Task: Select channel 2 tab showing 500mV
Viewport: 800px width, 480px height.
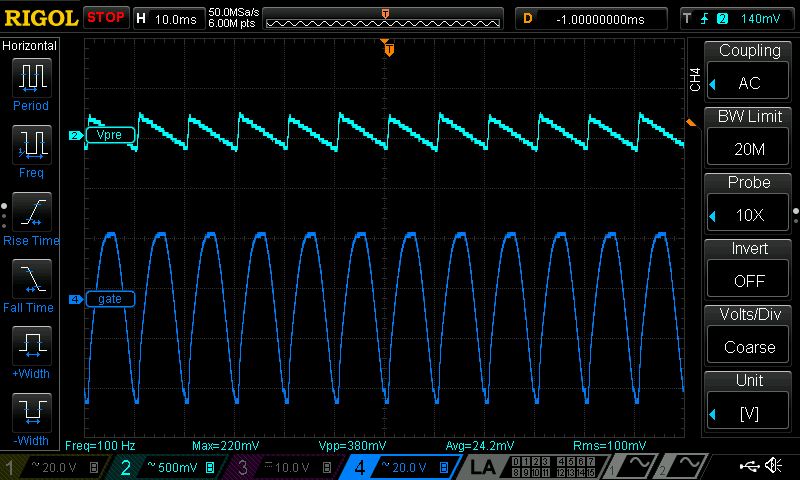Action: pos(168,467)
